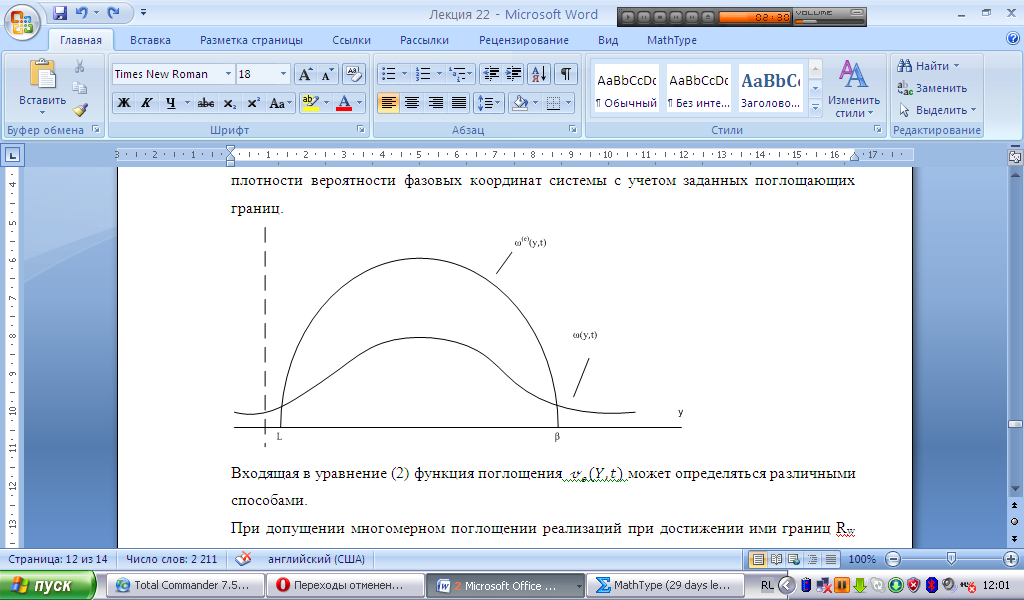Click the Выделить selection button
This screenshot has width=1024, height=600.
(936, 110)
